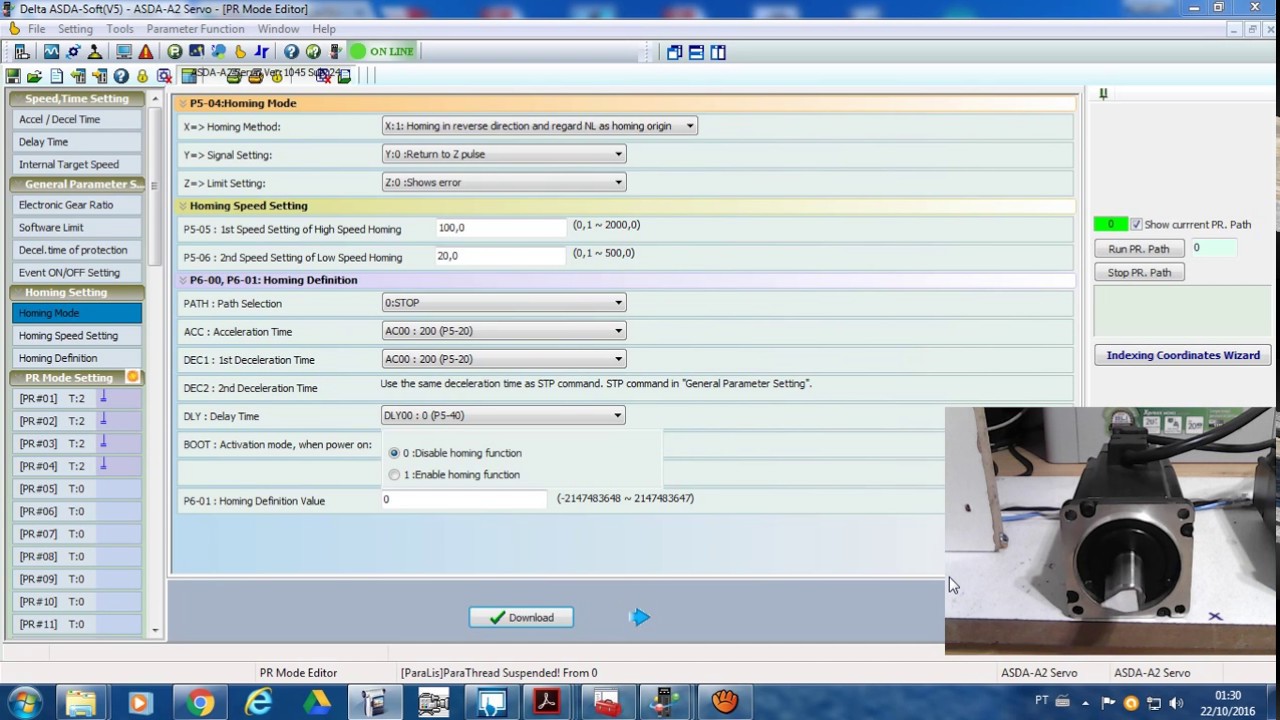
Task: Click the P5-05 high speed homing field
Action: (500, 228)
